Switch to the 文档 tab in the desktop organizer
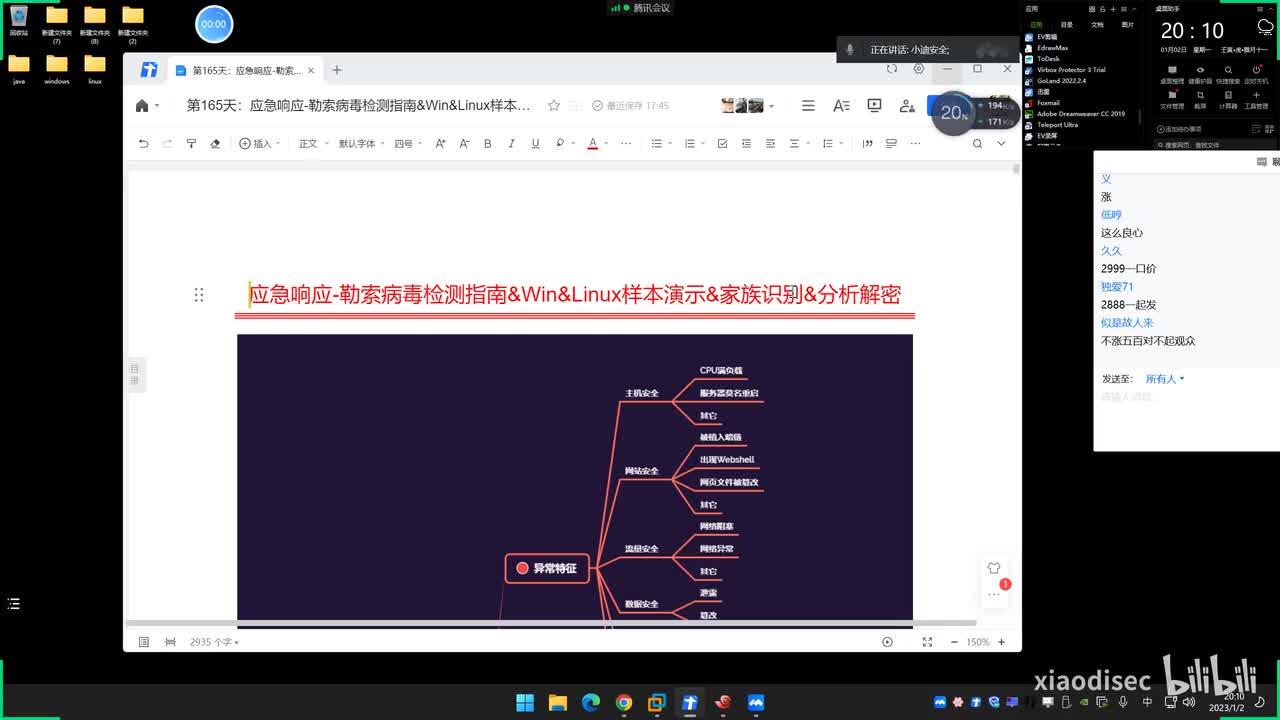This screenshot has height=720, width=1280. (1097, 25)
